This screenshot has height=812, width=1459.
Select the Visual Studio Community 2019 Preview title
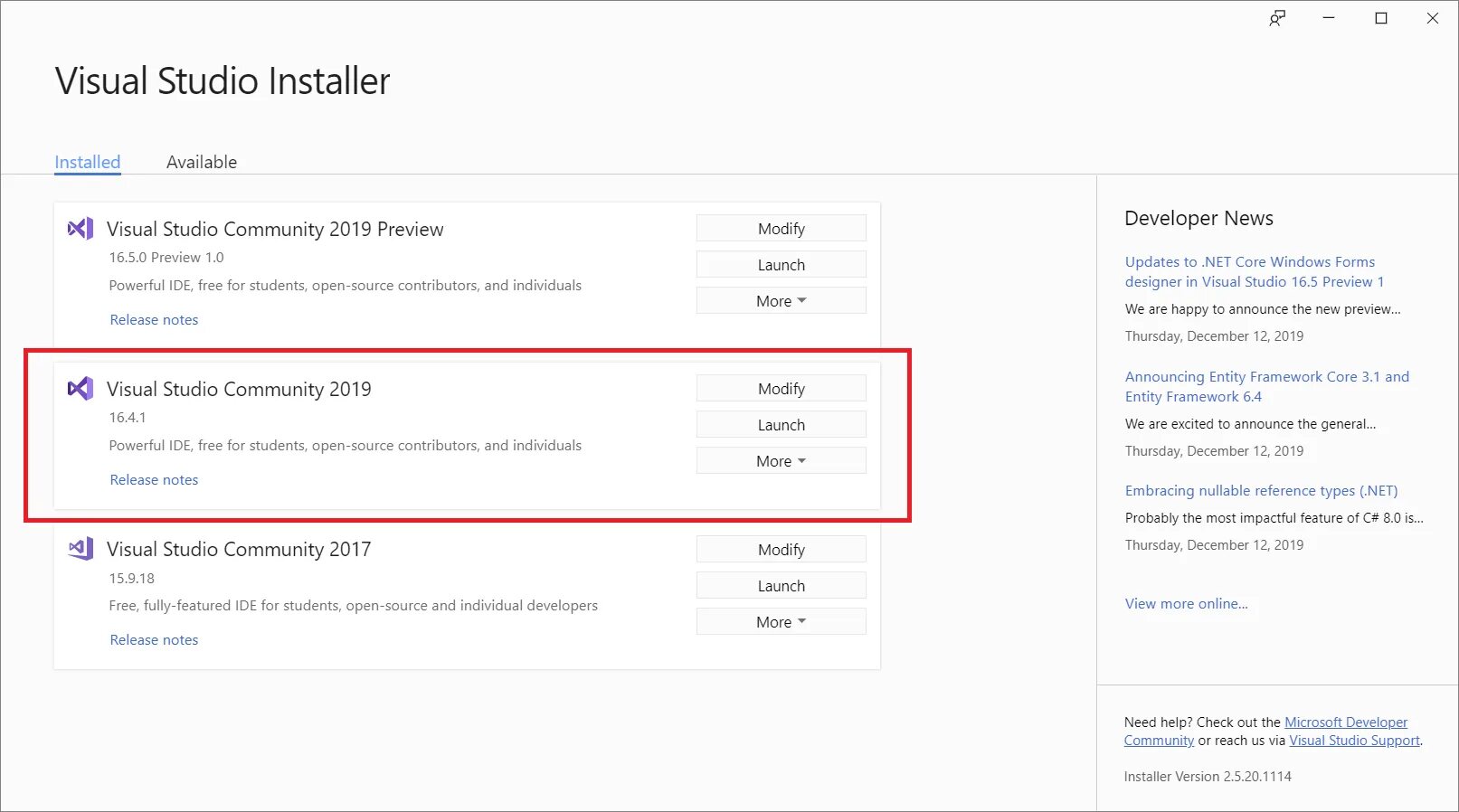pos(275,229)
